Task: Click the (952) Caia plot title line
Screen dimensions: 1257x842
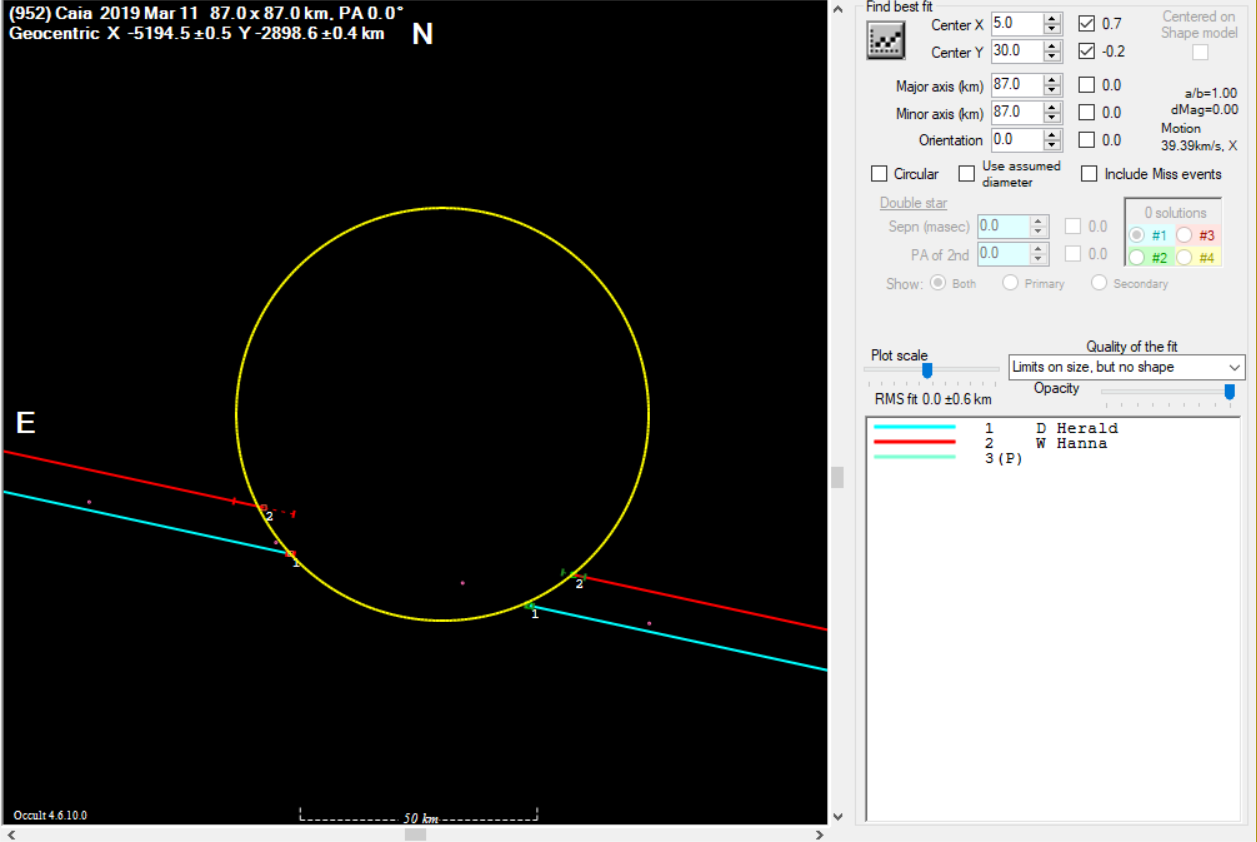Action: [205, 15]
